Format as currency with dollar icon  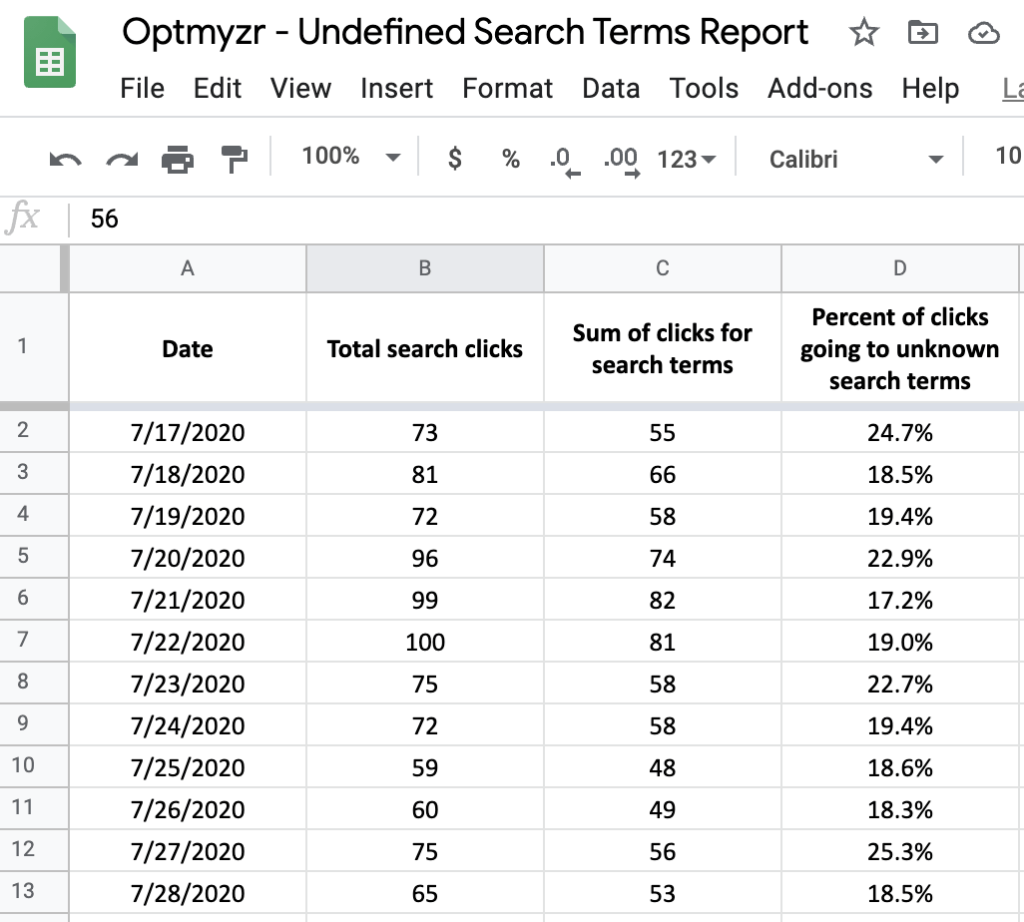[x=455, y=159]
